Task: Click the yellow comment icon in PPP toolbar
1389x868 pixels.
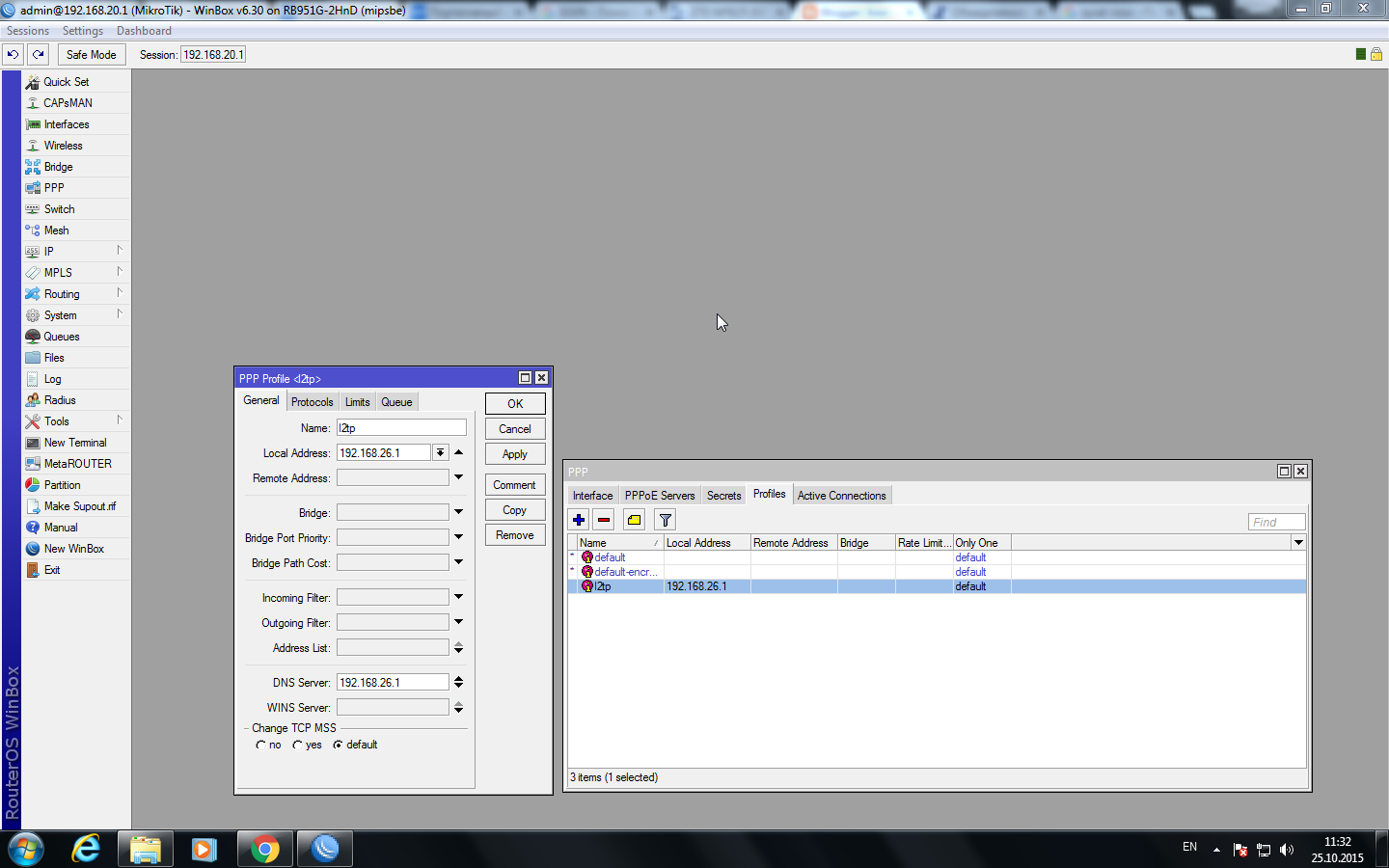Action: coord(635,520)
